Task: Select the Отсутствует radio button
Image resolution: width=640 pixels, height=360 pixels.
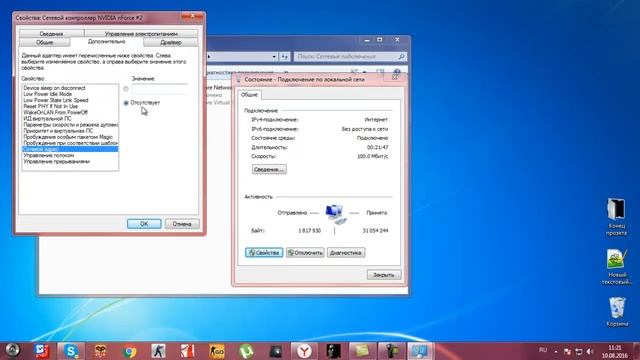Action: 126,103
